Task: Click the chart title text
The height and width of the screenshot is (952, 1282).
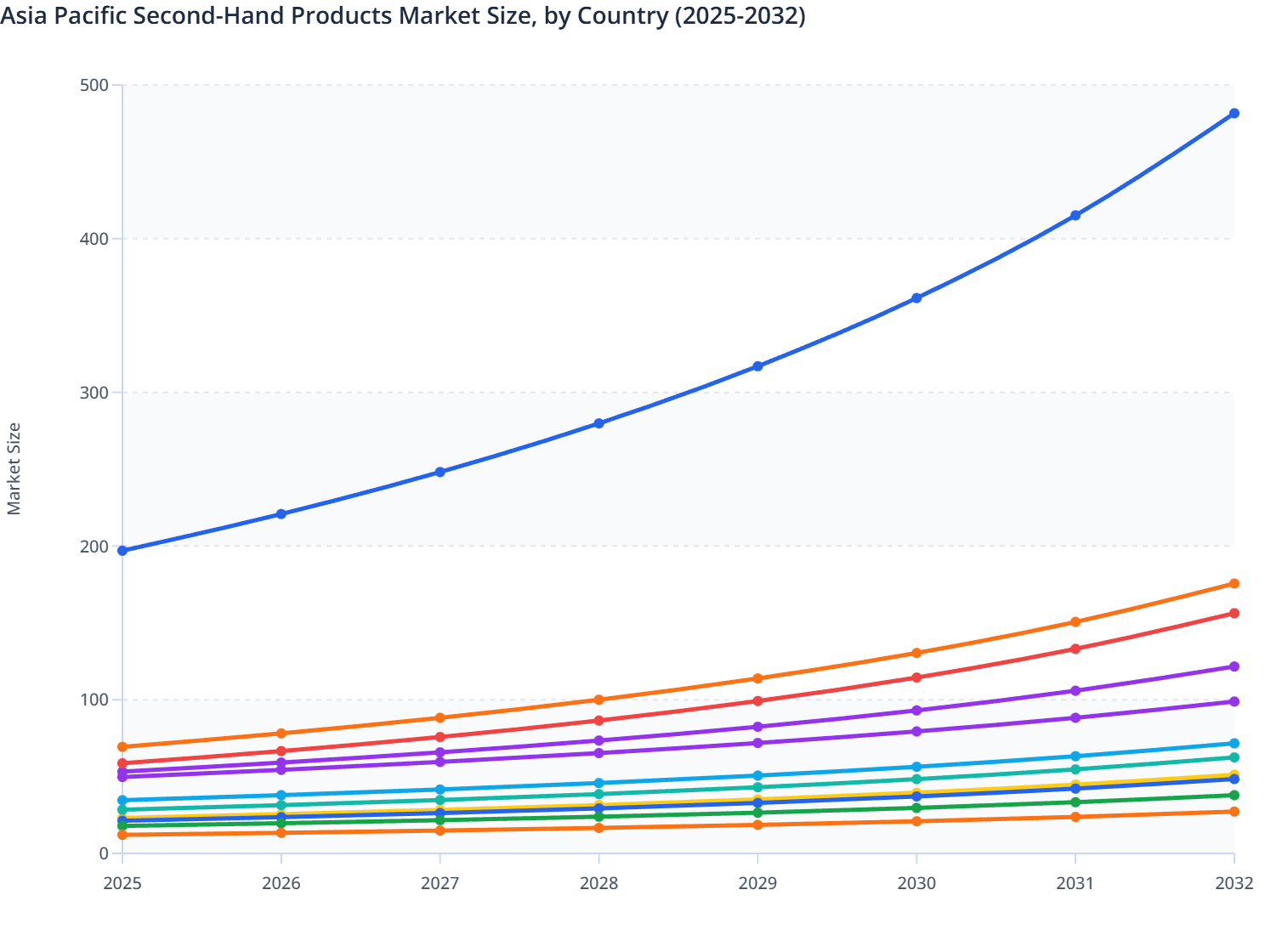Action: (400, 15)
